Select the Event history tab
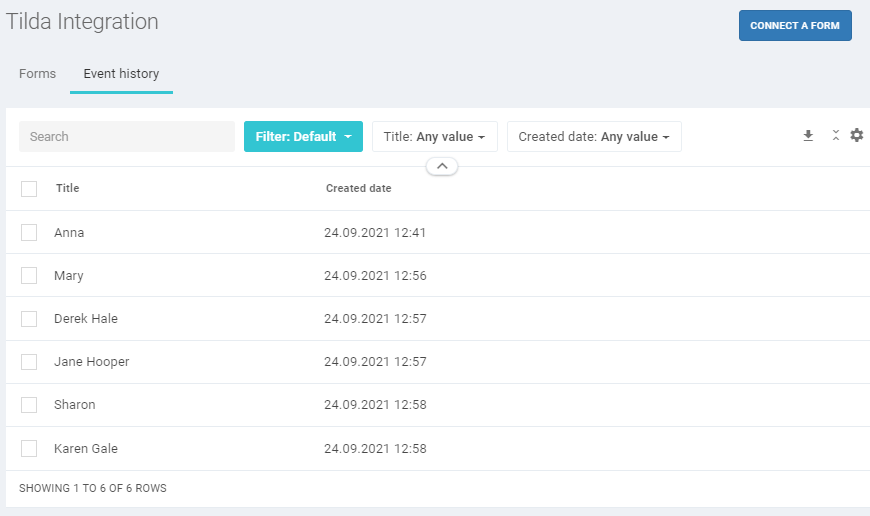Screen dimensions: 870x516 pyautogui.click(x=121, y=74)
